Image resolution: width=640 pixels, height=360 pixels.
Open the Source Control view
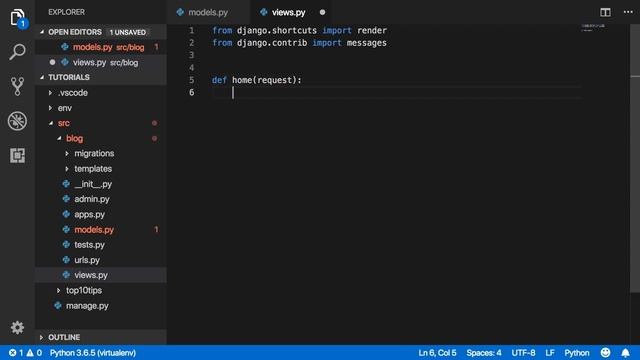click(17, 86)
